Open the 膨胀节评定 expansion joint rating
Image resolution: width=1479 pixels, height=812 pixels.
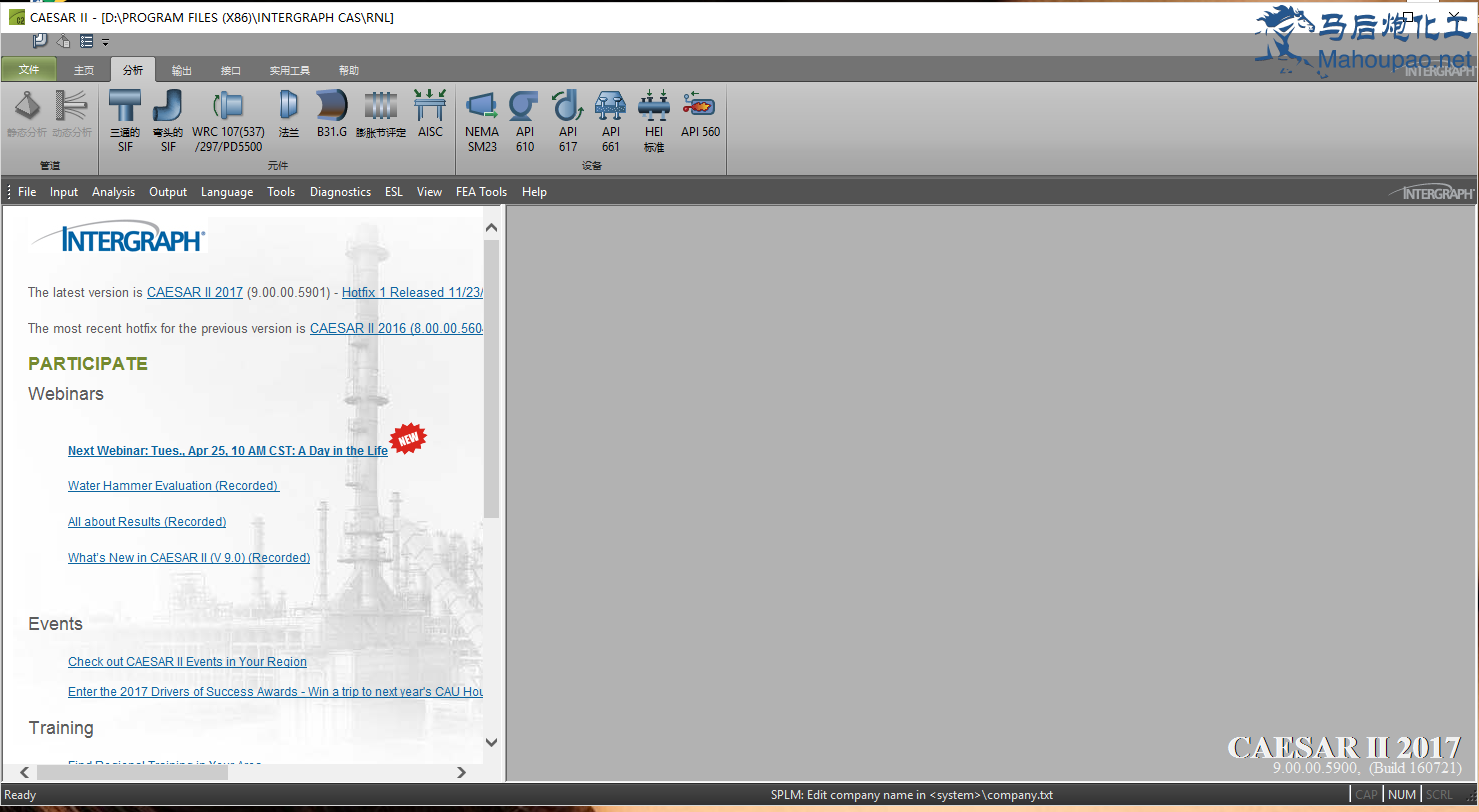(x=381, y=114)
